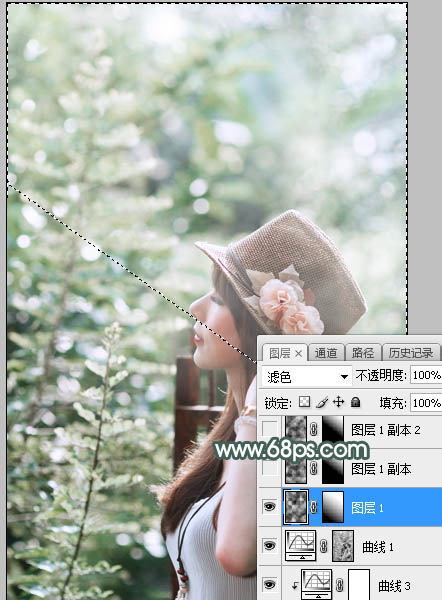This screenshot has height=600, width=442.
Task: Click the lock image pixels brush icon
Action: (322, 402)
